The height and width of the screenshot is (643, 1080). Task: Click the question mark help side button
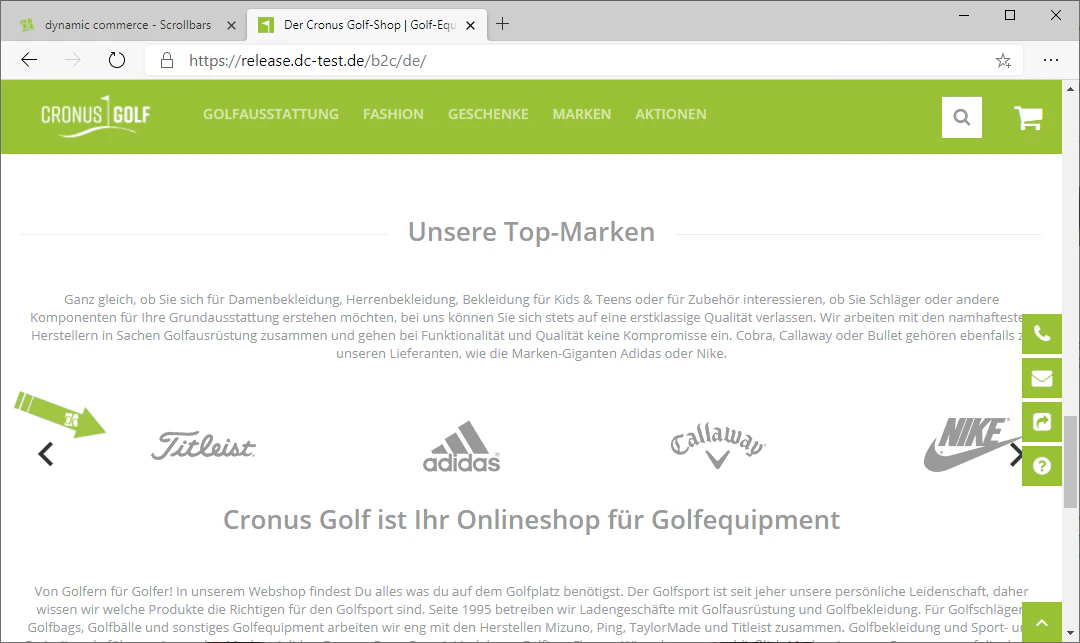[x=1041, y=466]
